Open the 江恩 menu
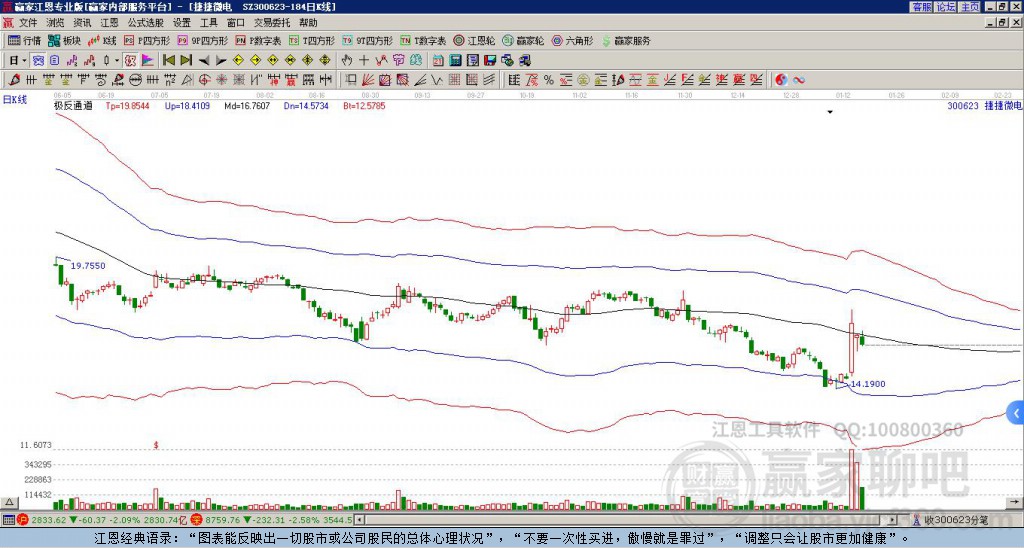This screenshot has width=1024, height=548. 110,23
